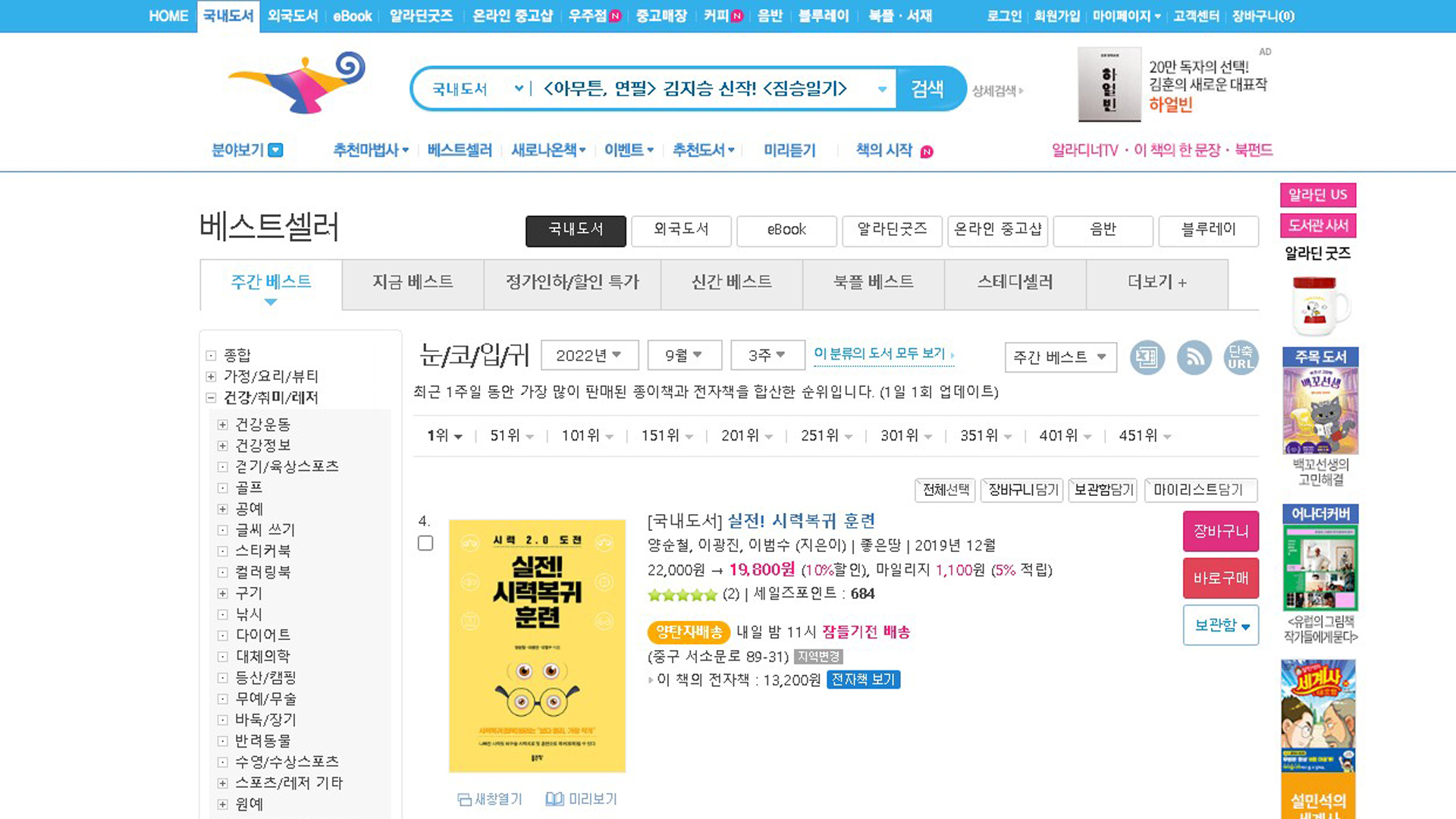Click the search input field
This screenshot has height=819, width=1456.
[x=698, y=89]
